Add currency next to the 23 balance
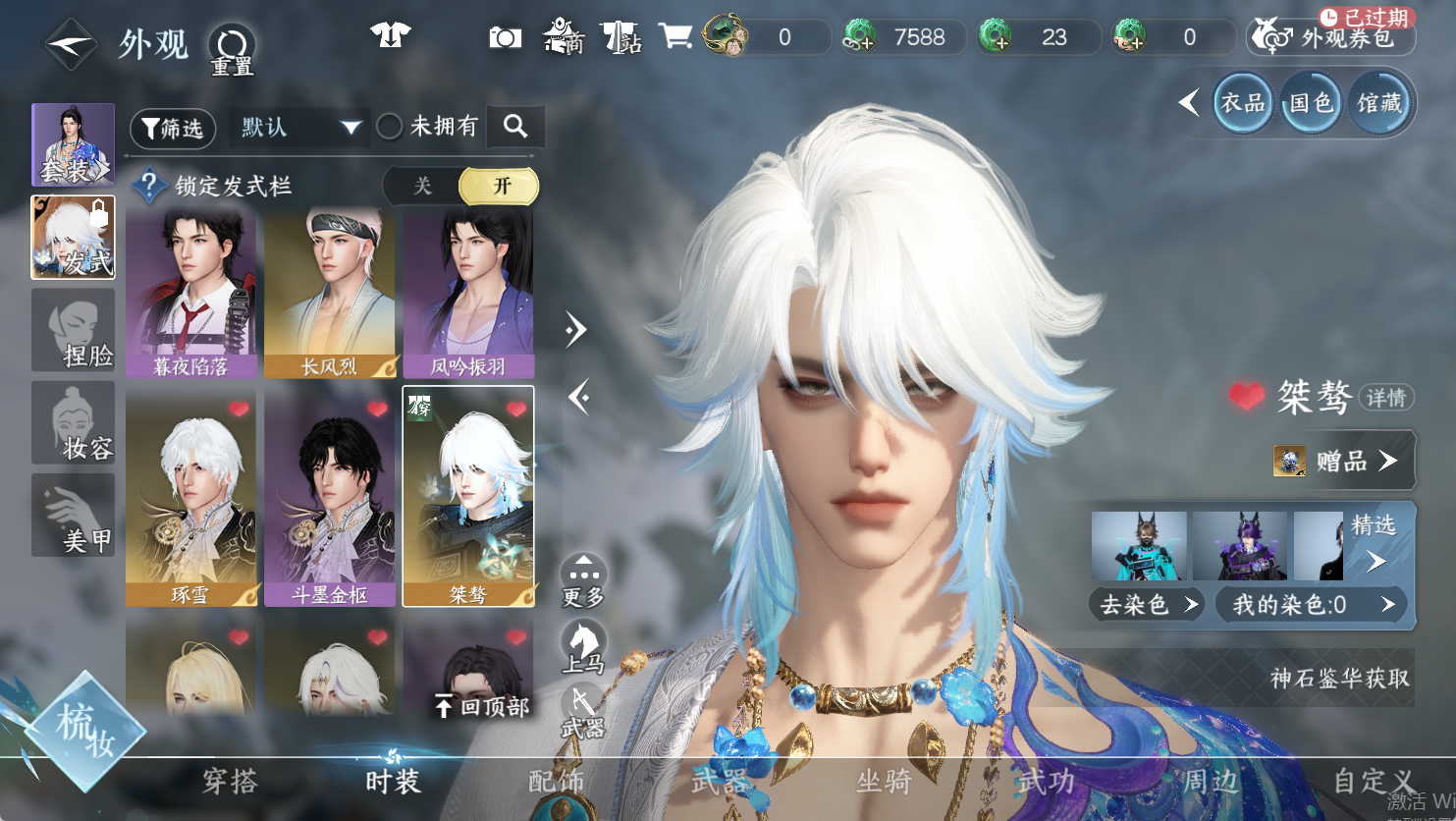 995,37
